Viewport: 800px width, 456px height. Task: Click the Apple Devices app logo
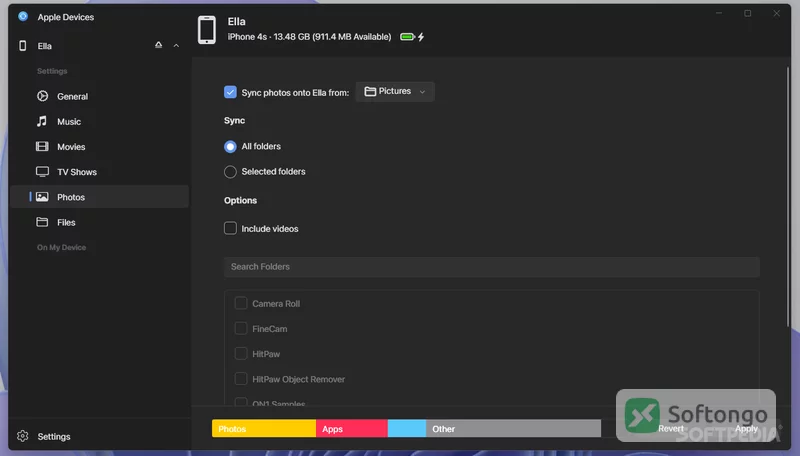click(23, 16)
